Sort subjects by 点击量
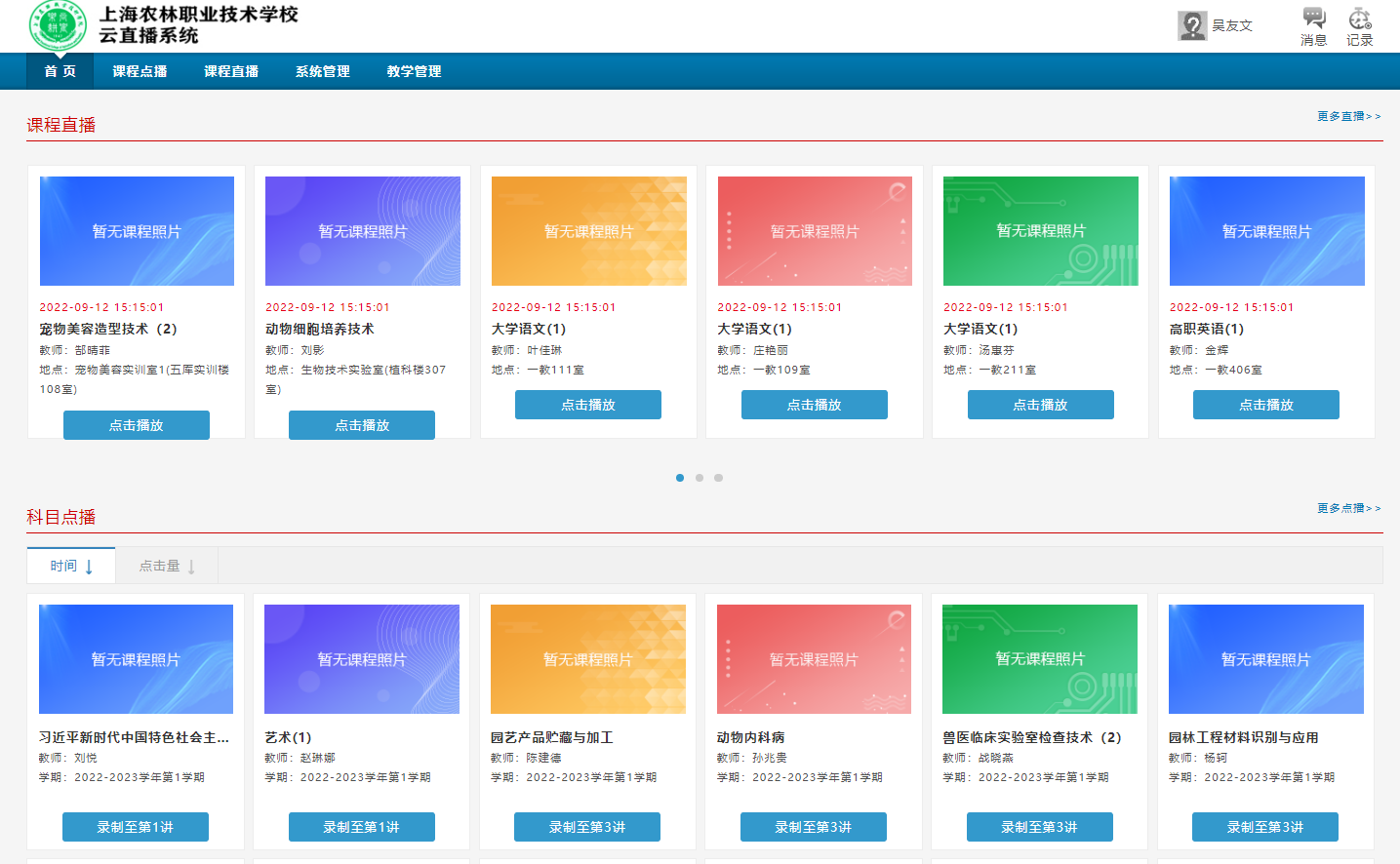1400x864 pixels. pyautogui.click(x=166, y=566)
